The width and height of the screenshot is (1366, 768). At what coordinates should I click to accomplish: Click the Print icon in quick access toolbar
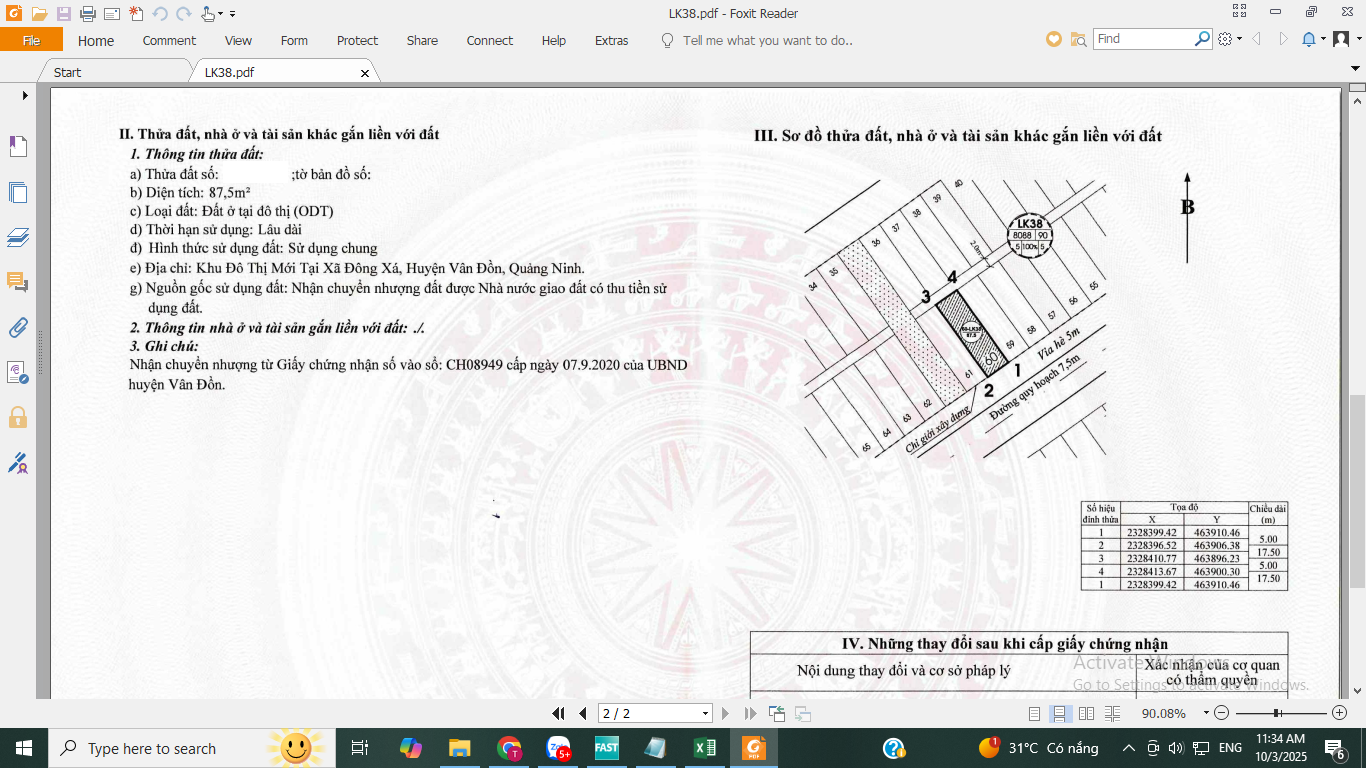pyautogui.click(x=87, y=14)
